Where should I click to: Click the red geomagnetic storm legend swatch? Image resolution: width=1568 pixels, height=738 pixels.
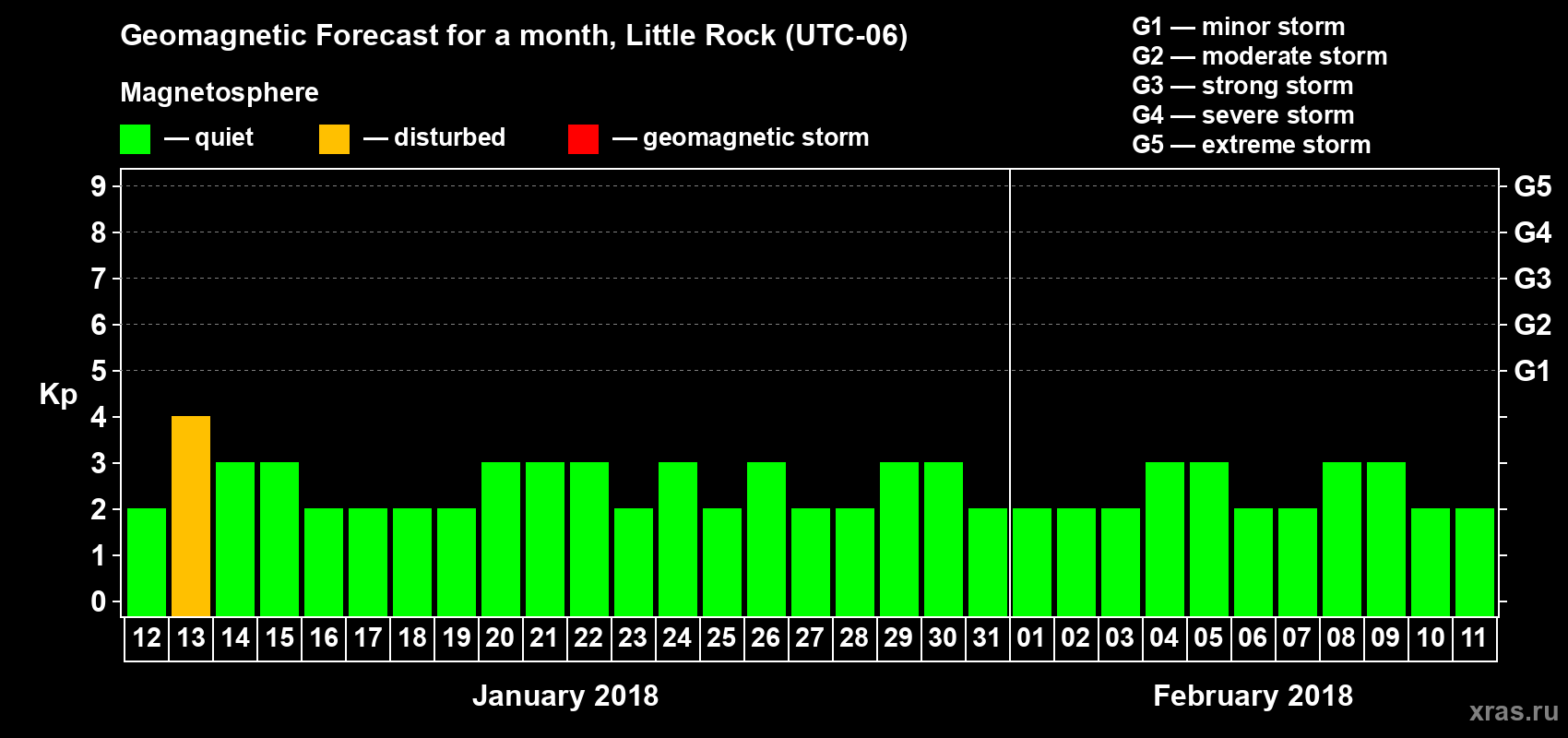click(x=583, y=139)
